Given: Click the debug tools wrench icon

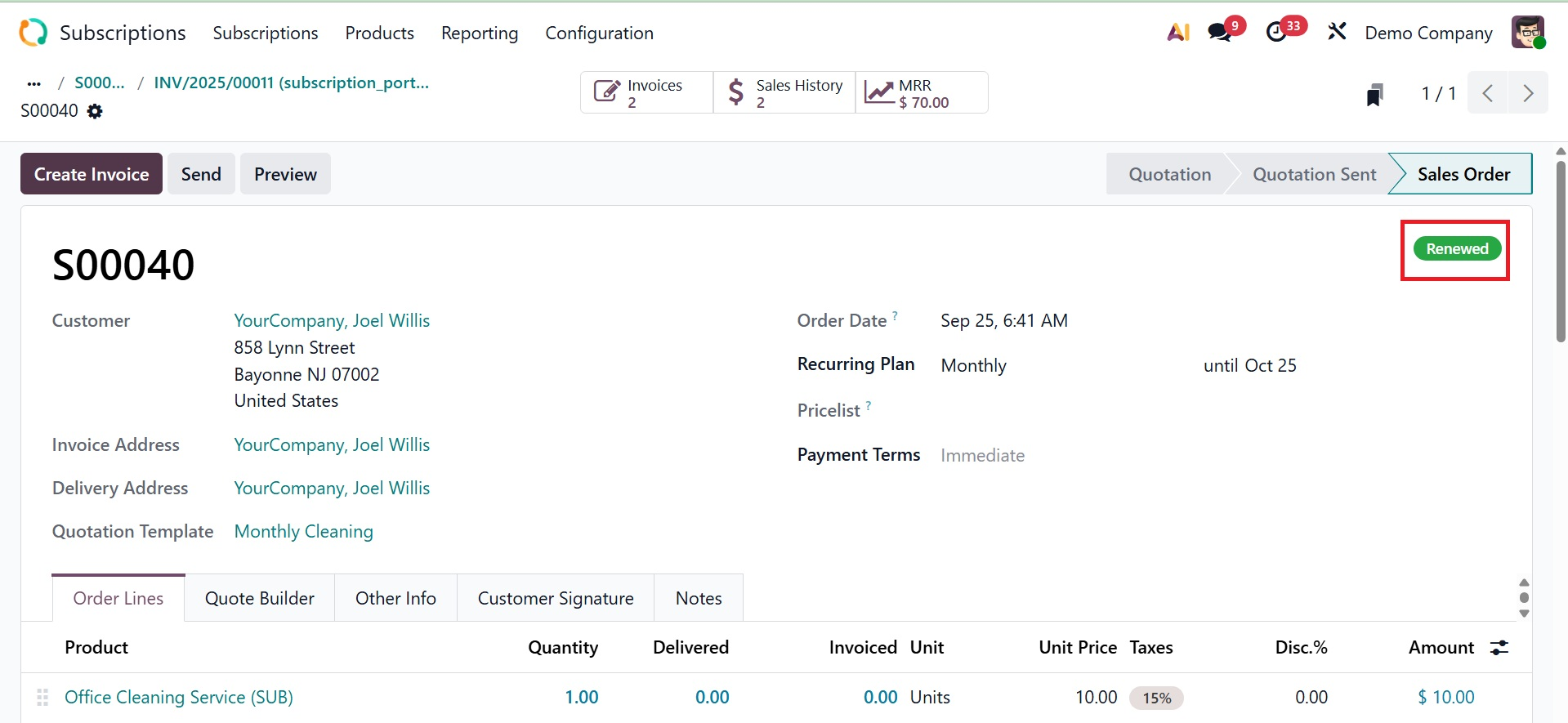Looking at the screenshot, I should coord(1337,33).
